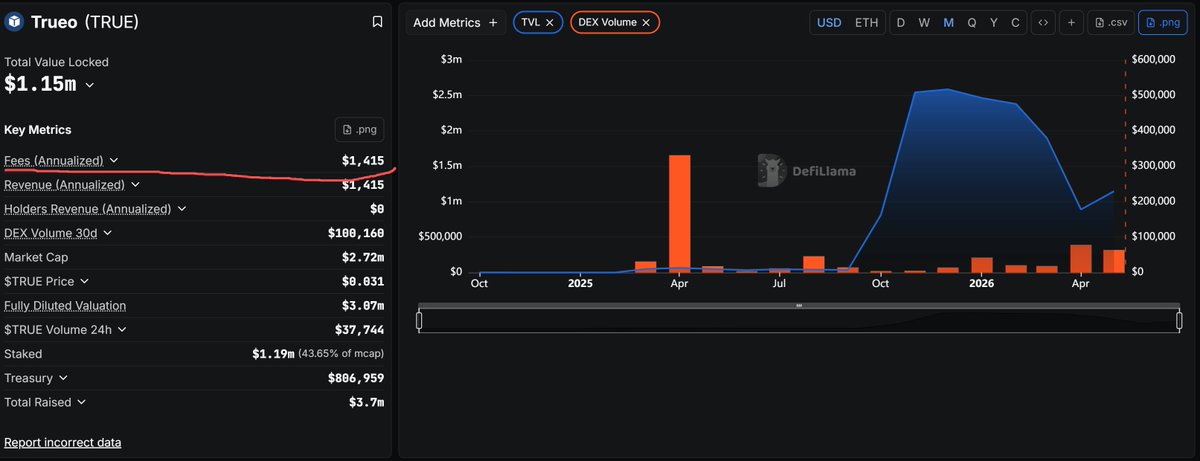Click Report incorrect data link
Viewport: 1200px width, 461px height.
63,442
